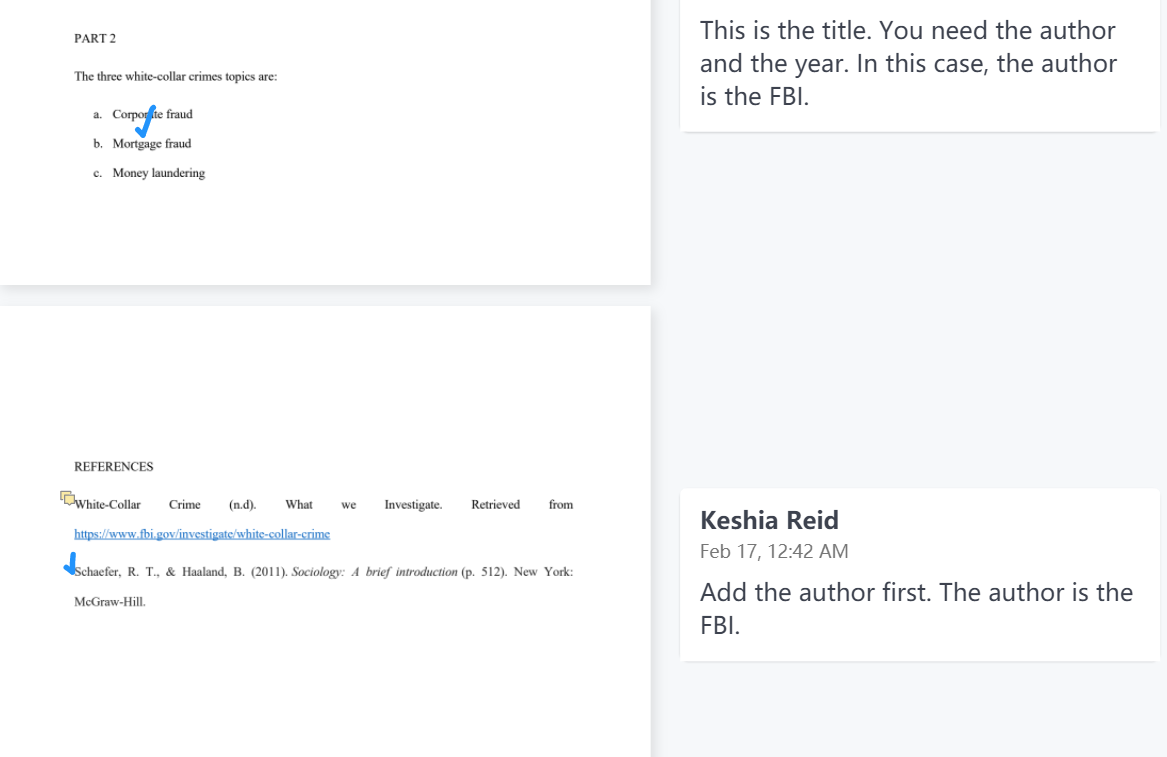Select the blue checkmark on Corporate fraud

(x=146, y=122)
